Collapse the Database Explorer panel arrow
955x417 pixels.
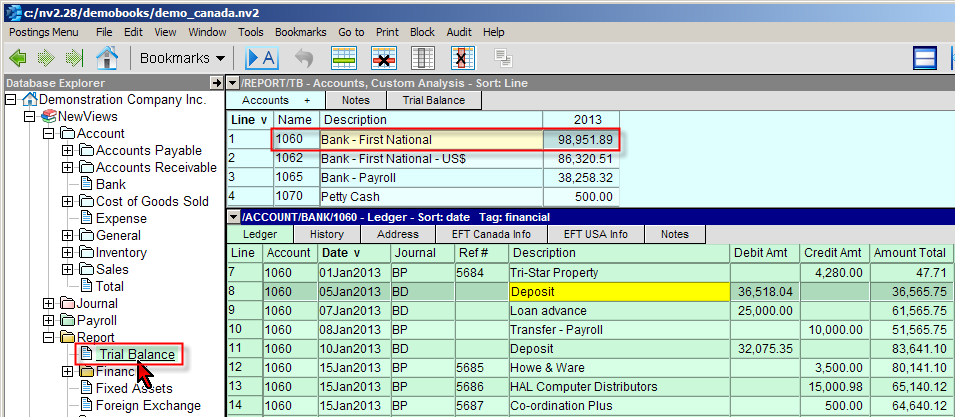coord(216,83)
